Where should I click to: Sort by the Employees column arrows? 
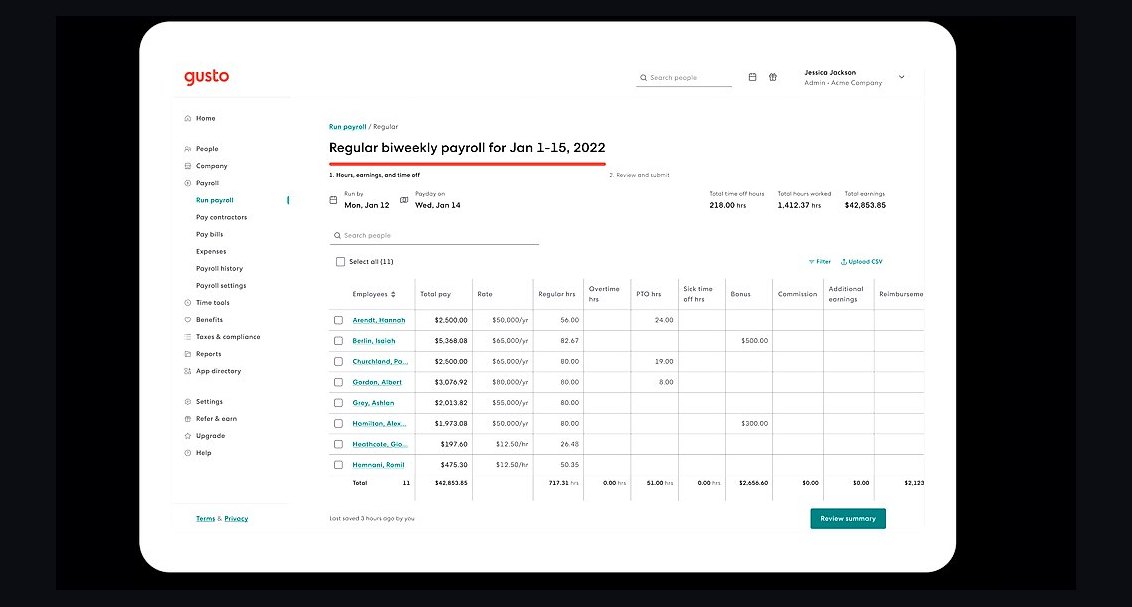pyautogui.click(x=393, y=294)
